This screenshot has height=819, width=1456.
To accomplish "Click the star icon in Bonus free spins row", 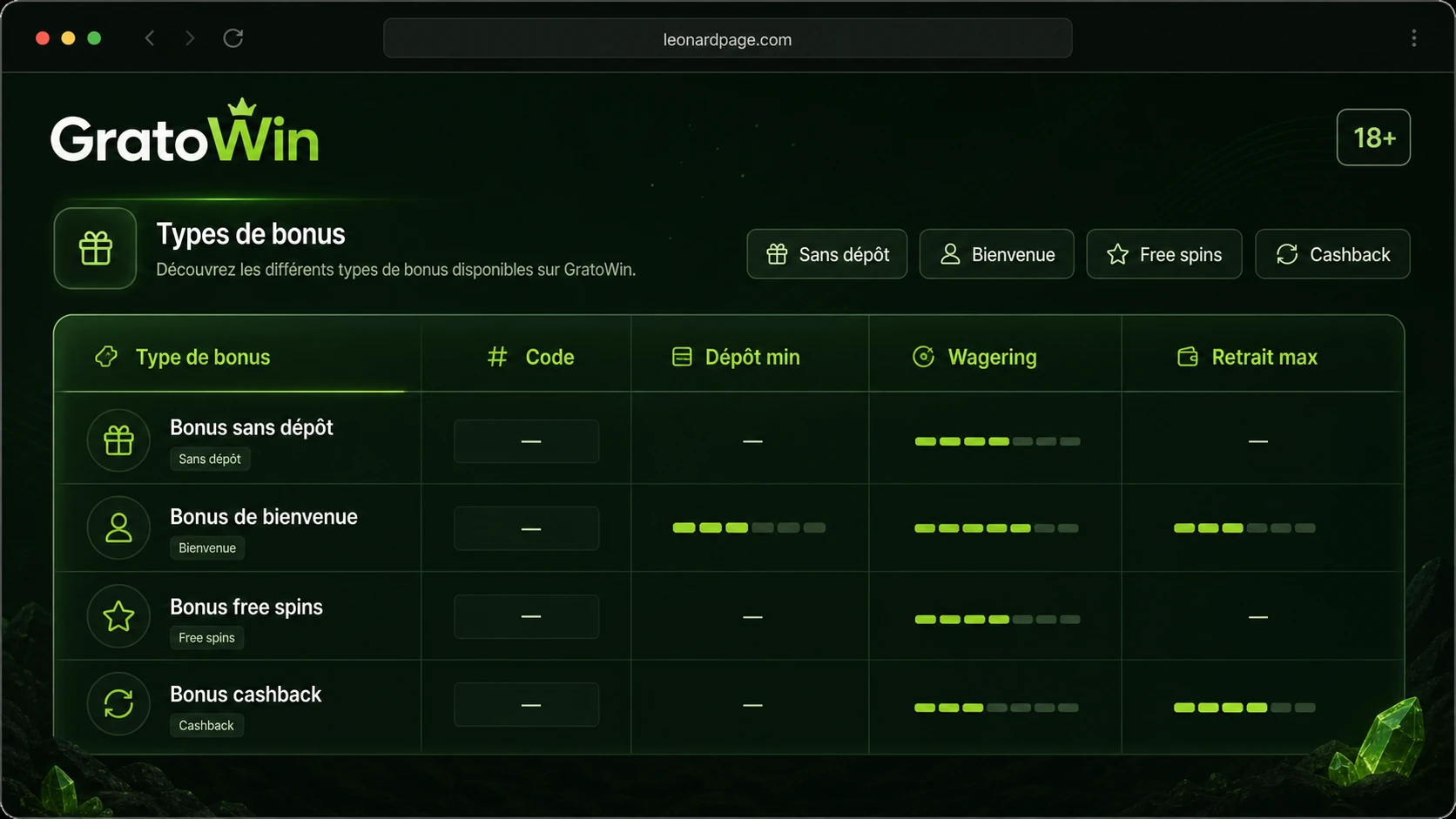I will [118, 616].
